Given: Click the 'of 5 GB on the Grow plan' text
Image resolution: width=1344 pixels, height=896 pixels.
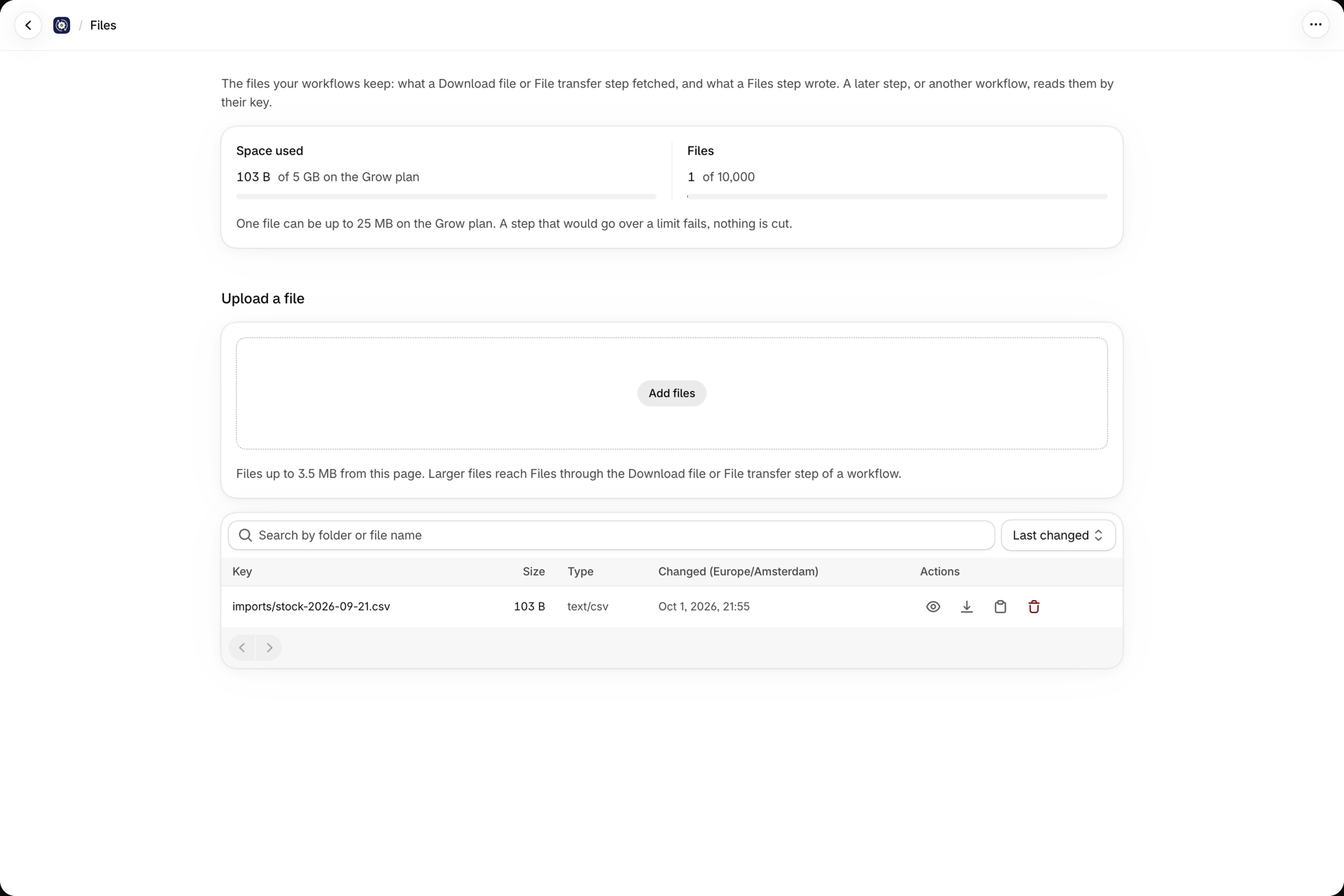Looking at the screenshot, I should point(349,177).
